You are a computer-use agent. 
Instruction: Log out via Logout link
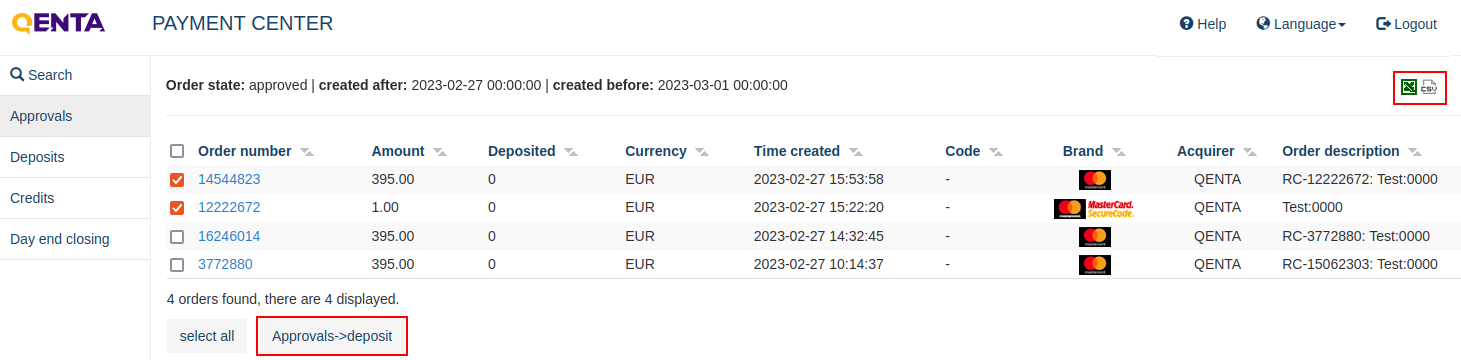pos(1406,24)
